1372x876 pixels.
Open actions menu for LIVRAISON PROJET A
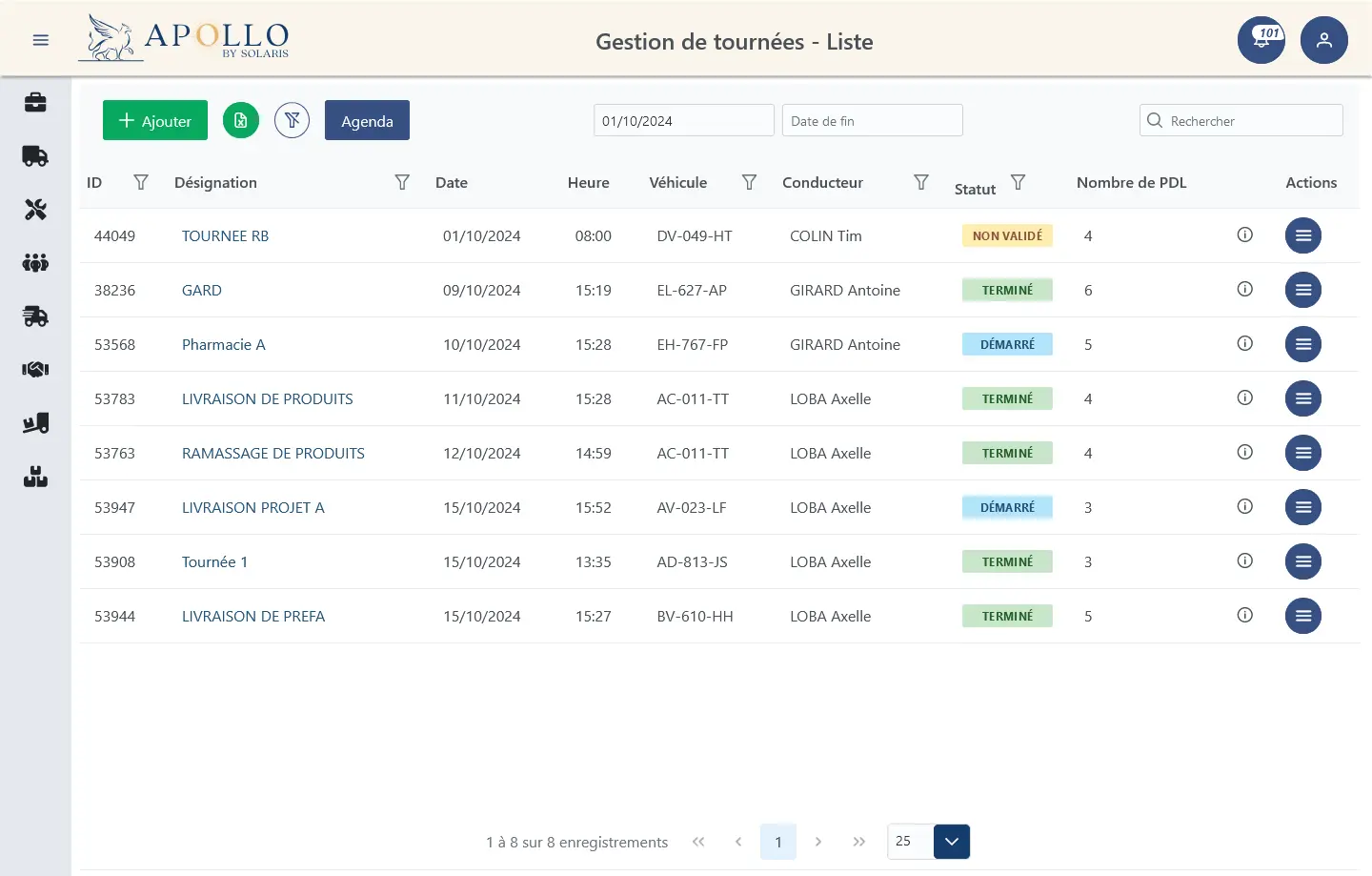coord(1303,507)
